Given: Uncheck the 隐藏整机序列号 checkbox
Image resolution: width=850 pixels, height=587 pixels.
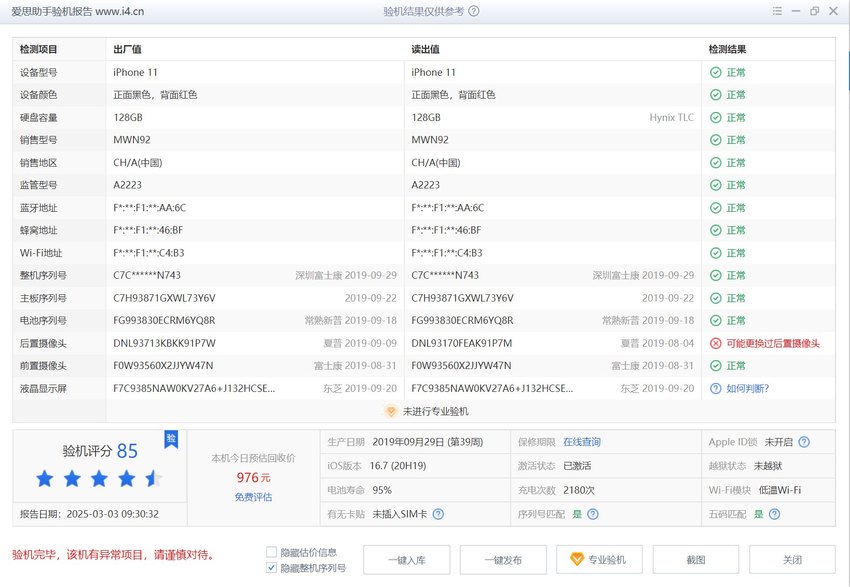Looking at the screenshot, I should (x=272, y=567).
